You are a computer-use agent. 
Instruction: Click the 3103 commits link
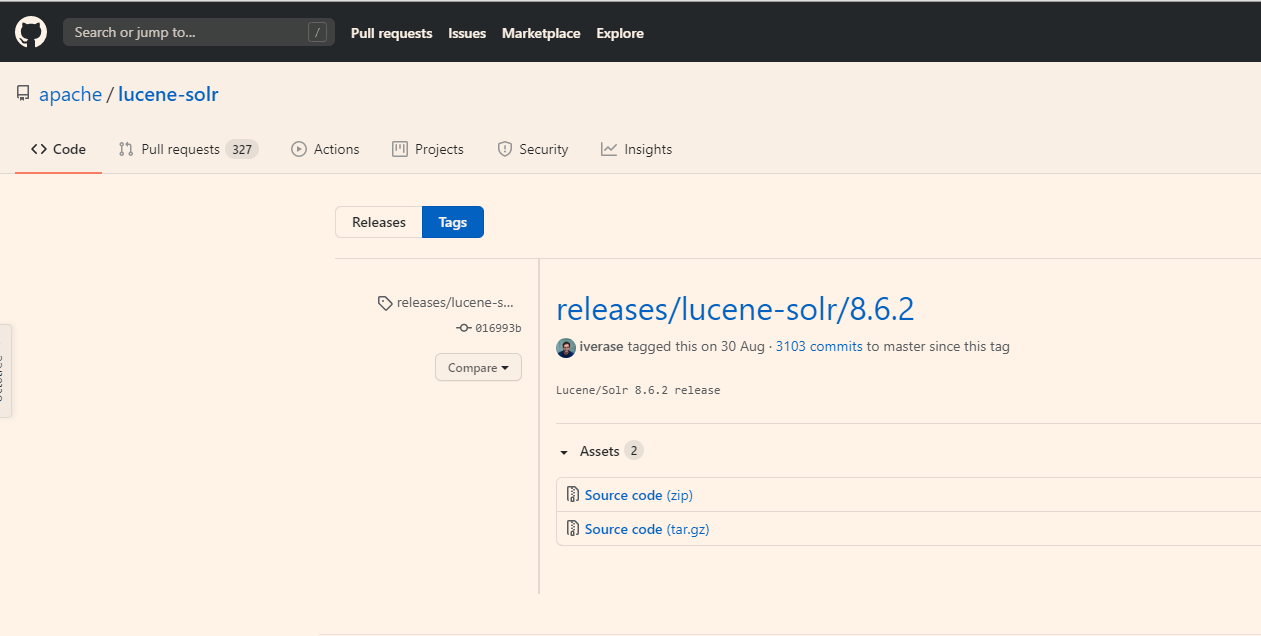819,347
